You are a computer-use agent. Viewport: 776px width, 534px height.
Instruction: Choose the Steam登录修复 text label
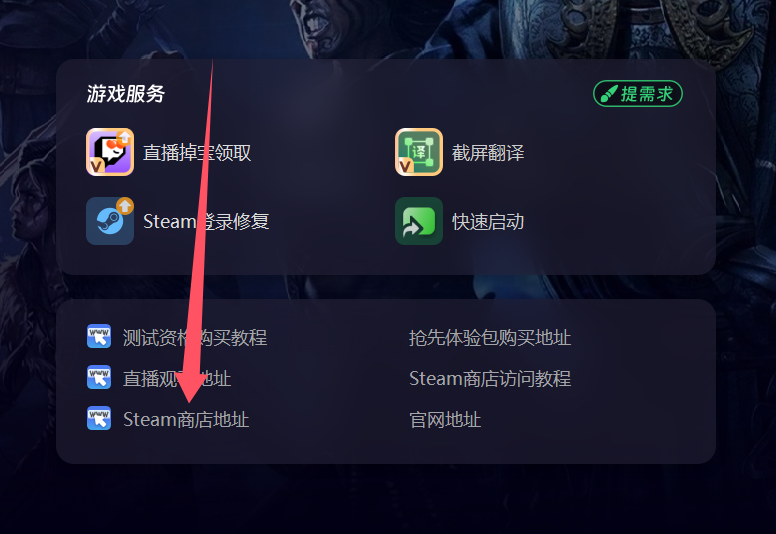[x=206, y=221]
